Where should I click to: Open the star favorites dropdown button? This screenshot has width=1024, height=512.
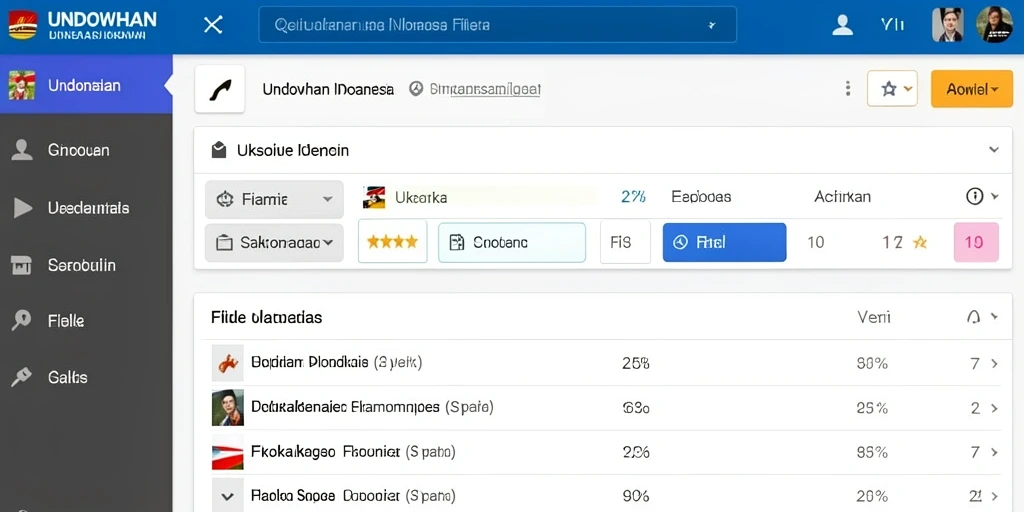[x=892, y=89]
